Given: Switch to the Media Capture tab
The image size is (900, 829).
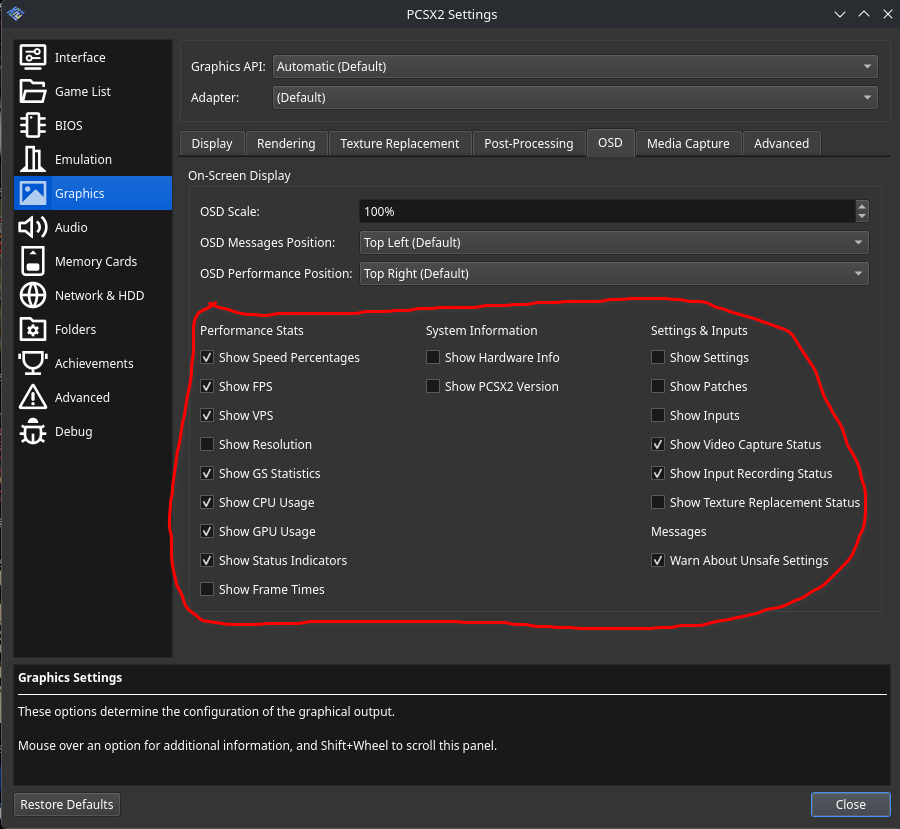Looking at the screenshot, I should coord(688,144).
